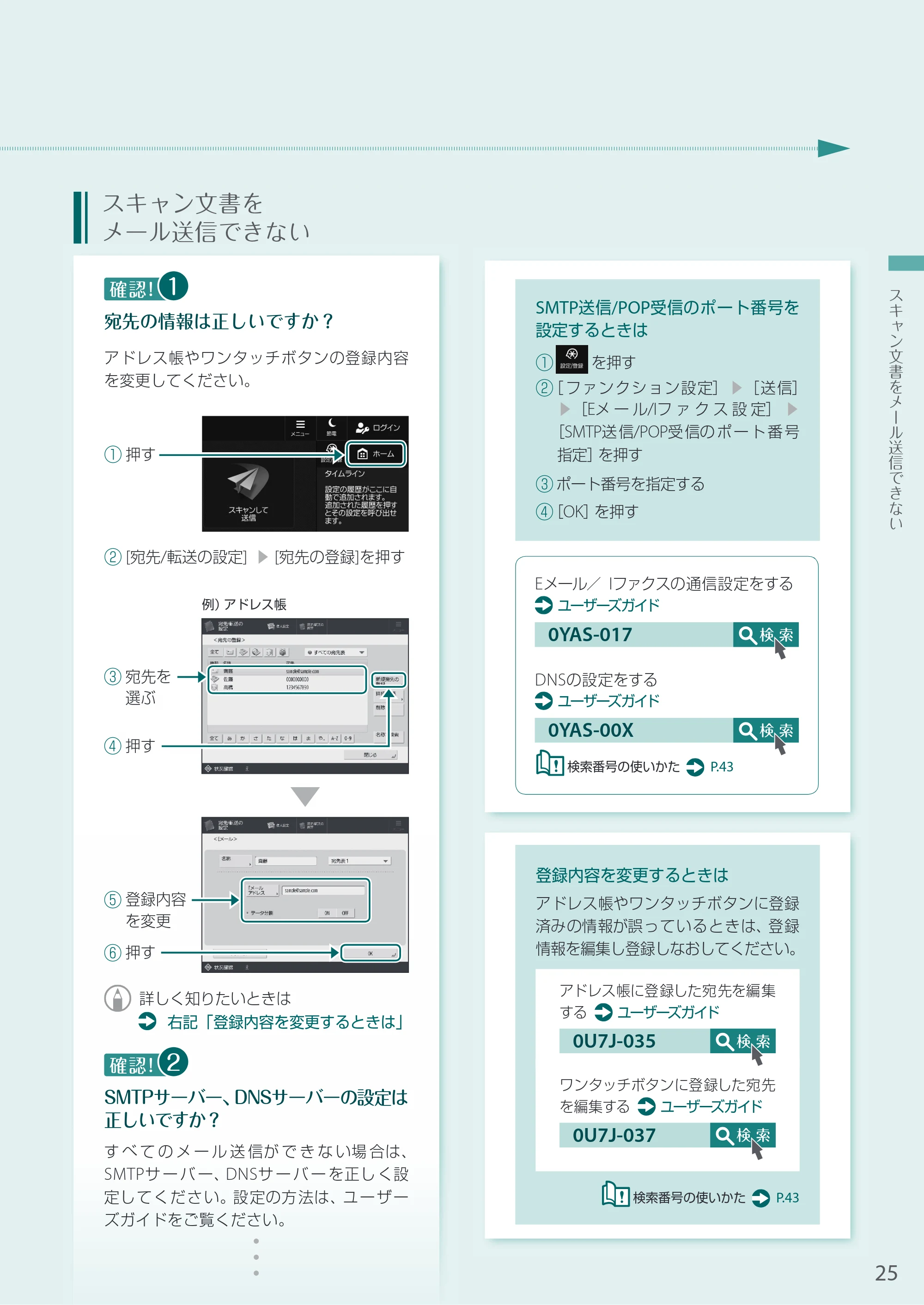Tap the OK button in Eメール screen

pos(371,953)
